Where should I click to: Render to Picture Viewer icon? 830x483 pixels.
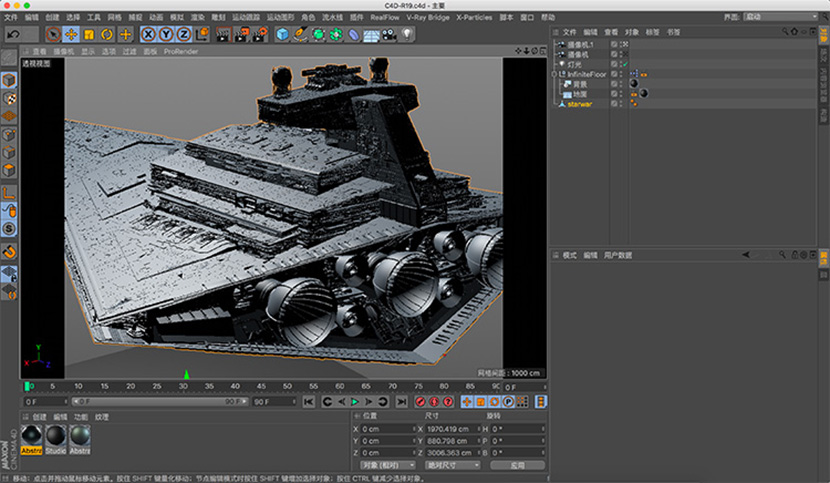(241, 34)
